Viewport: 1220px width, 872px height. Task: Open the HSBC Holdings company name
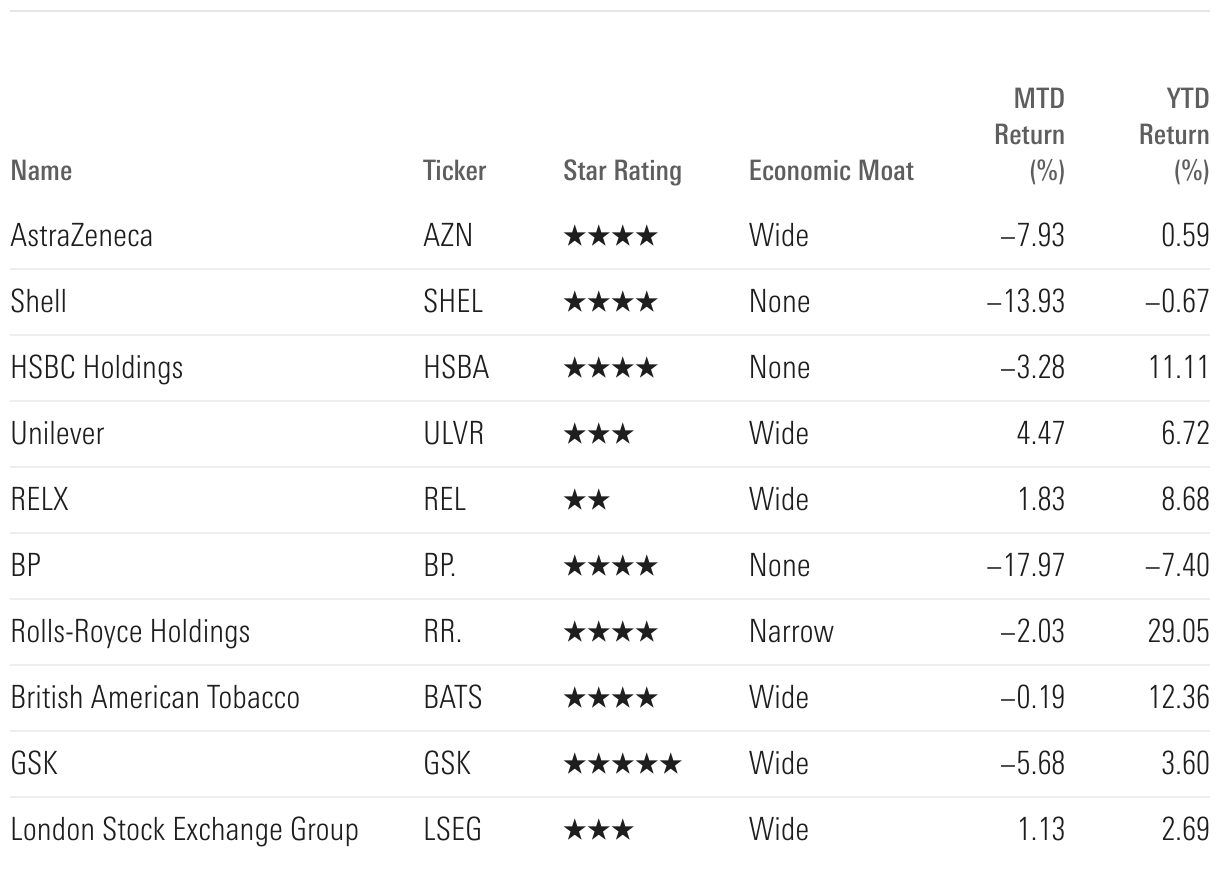(97, 368)
